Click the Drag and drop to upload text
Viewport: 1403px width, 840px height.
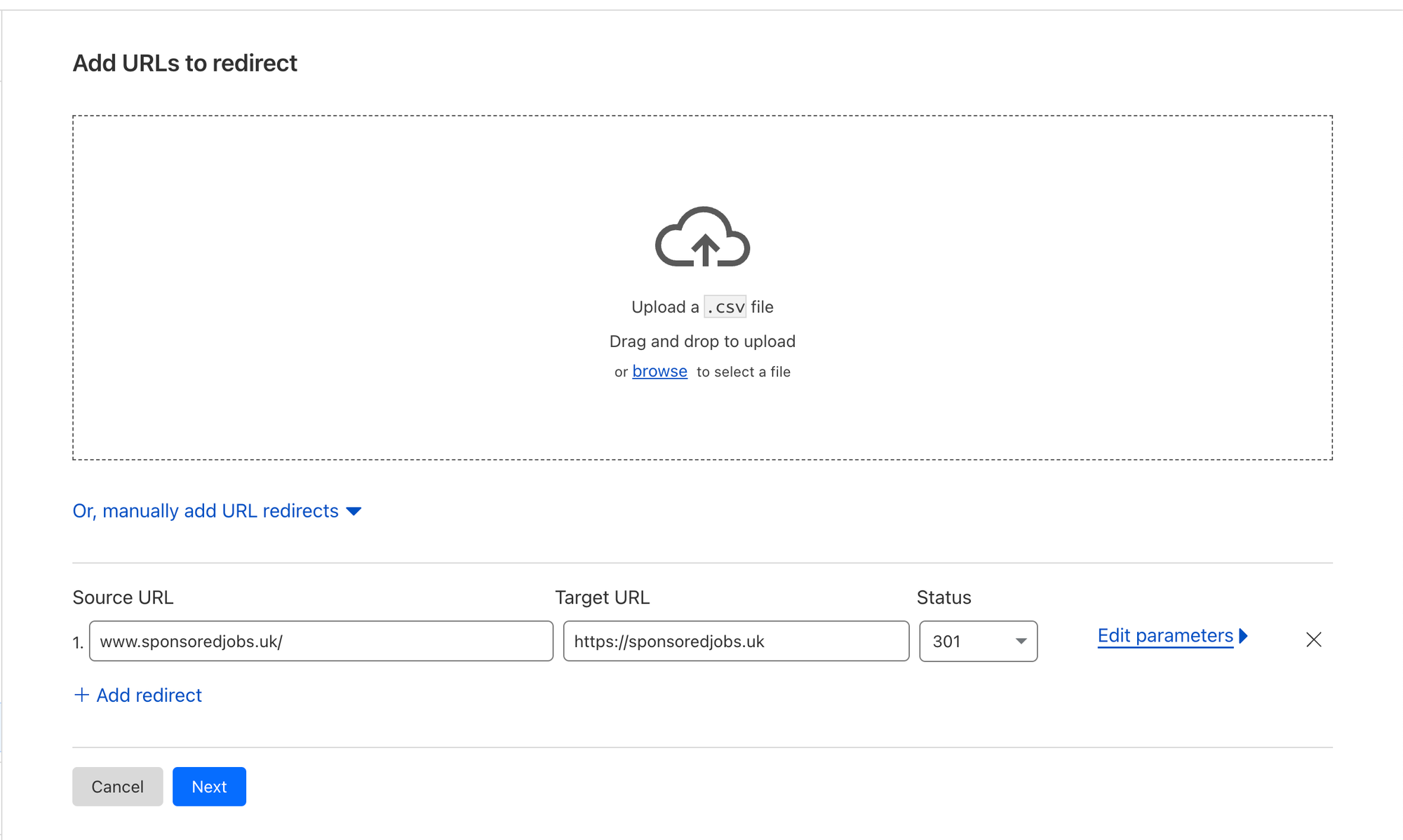click(x=702, y=341)
